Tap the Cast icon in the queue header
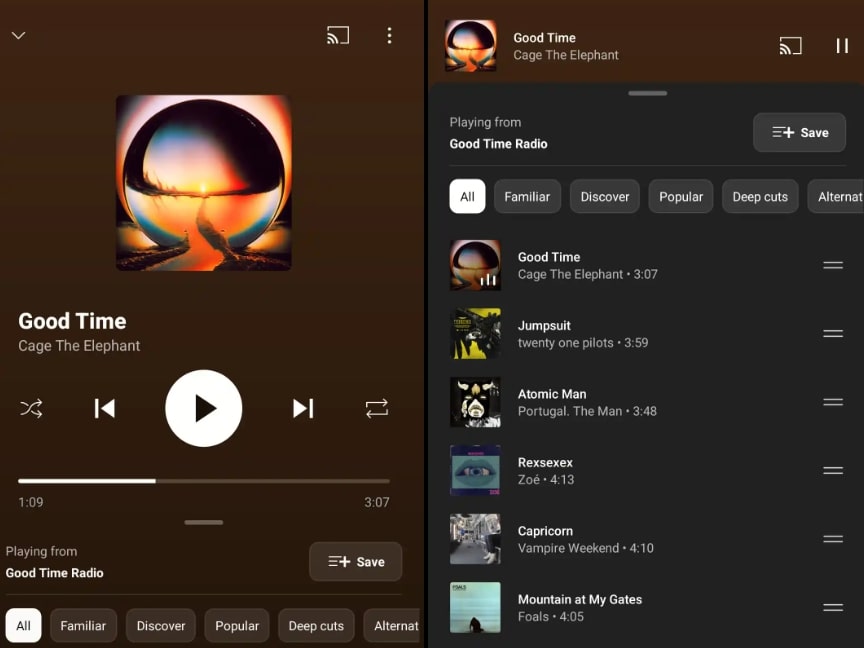Viewport: 864px width, 648px height. point(790,46)
